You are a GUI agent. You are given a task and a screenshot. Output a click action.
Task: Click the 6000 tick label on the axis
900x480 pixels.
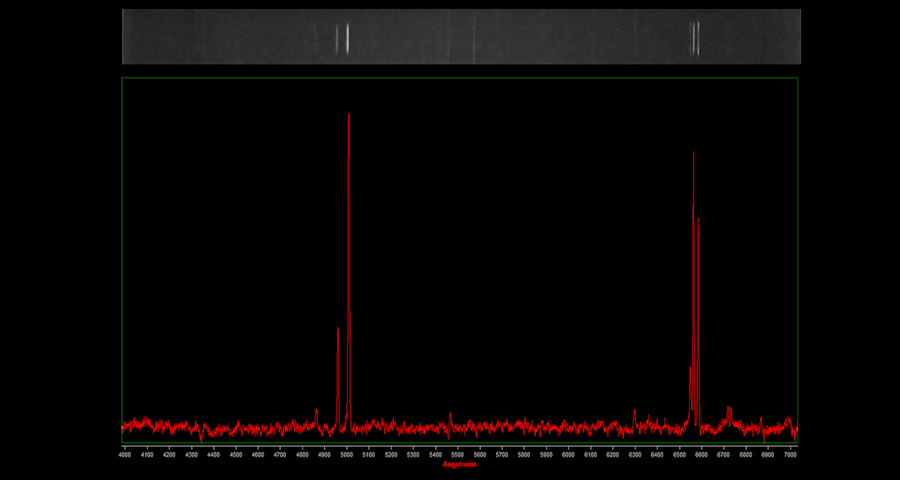tap(568, 455)
